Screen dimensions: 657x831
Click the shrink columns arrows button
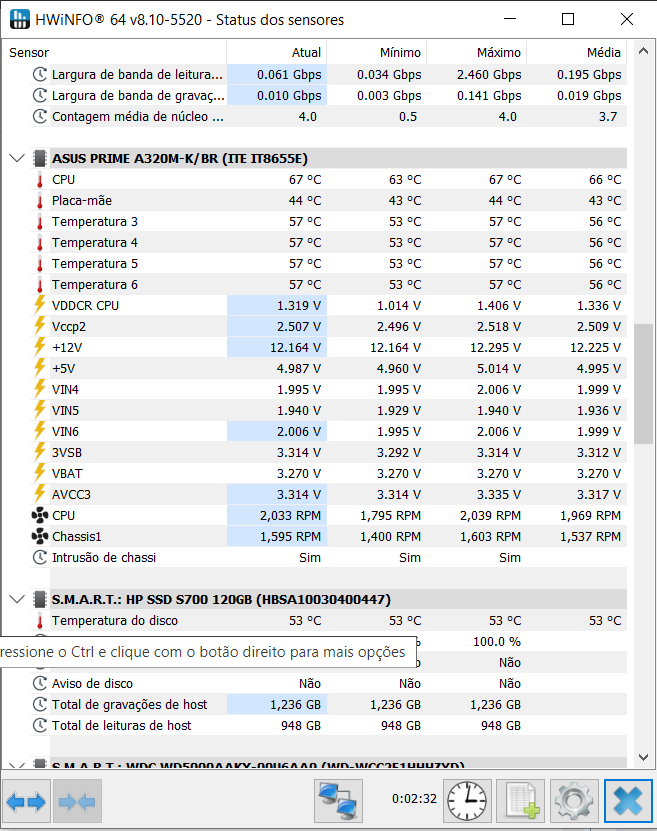pyautogui.click(x=77, y=801)
